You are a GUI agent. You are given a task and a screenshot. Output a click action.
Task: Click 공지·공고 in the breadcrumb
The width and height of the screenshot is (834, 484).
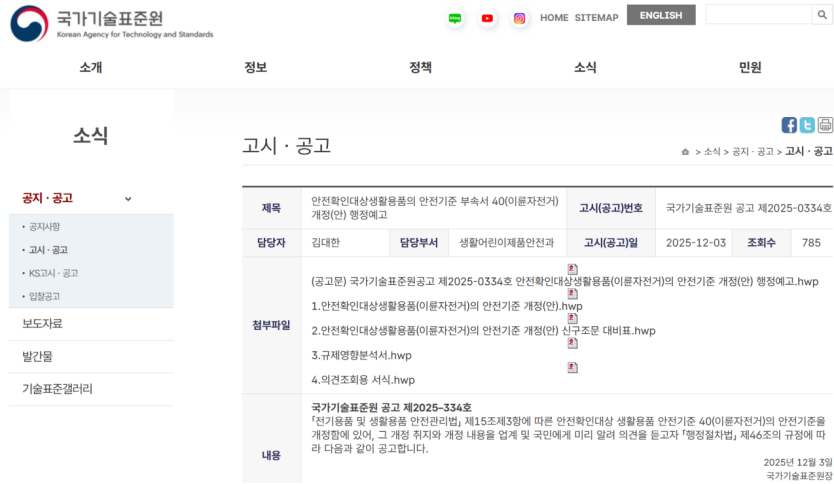(x=753, y=152)
